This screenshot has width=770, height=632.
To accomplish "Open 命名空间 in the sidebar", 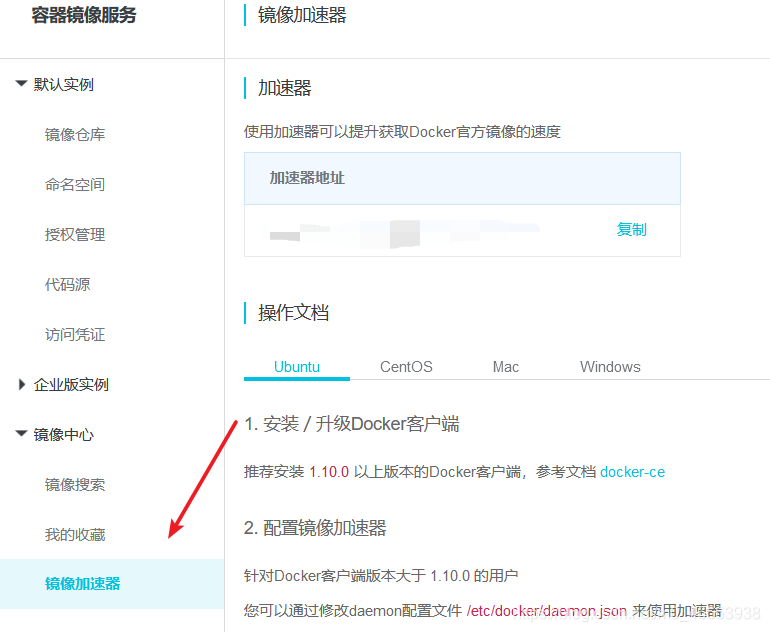I will (75, 185).
